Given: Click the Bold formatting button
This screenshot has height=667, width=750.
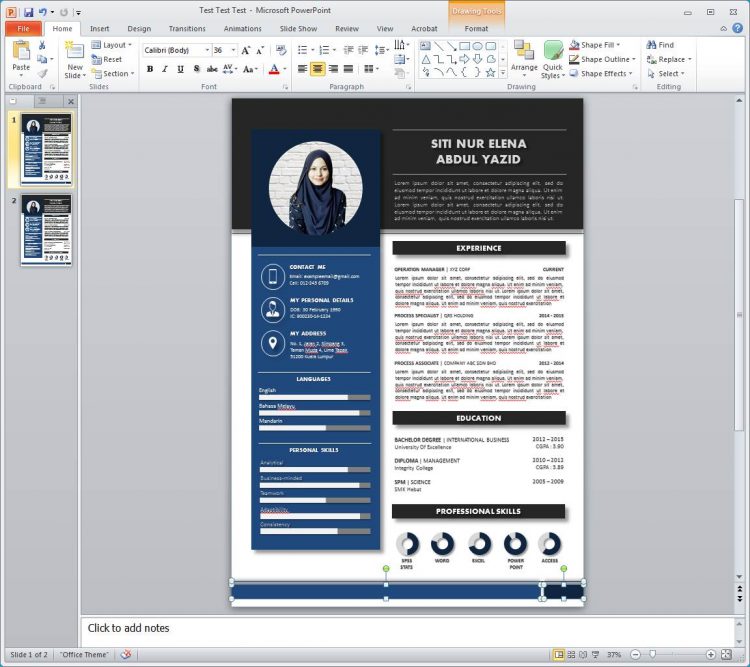Looking at the screenshot, I should click(x=150, y=69).
